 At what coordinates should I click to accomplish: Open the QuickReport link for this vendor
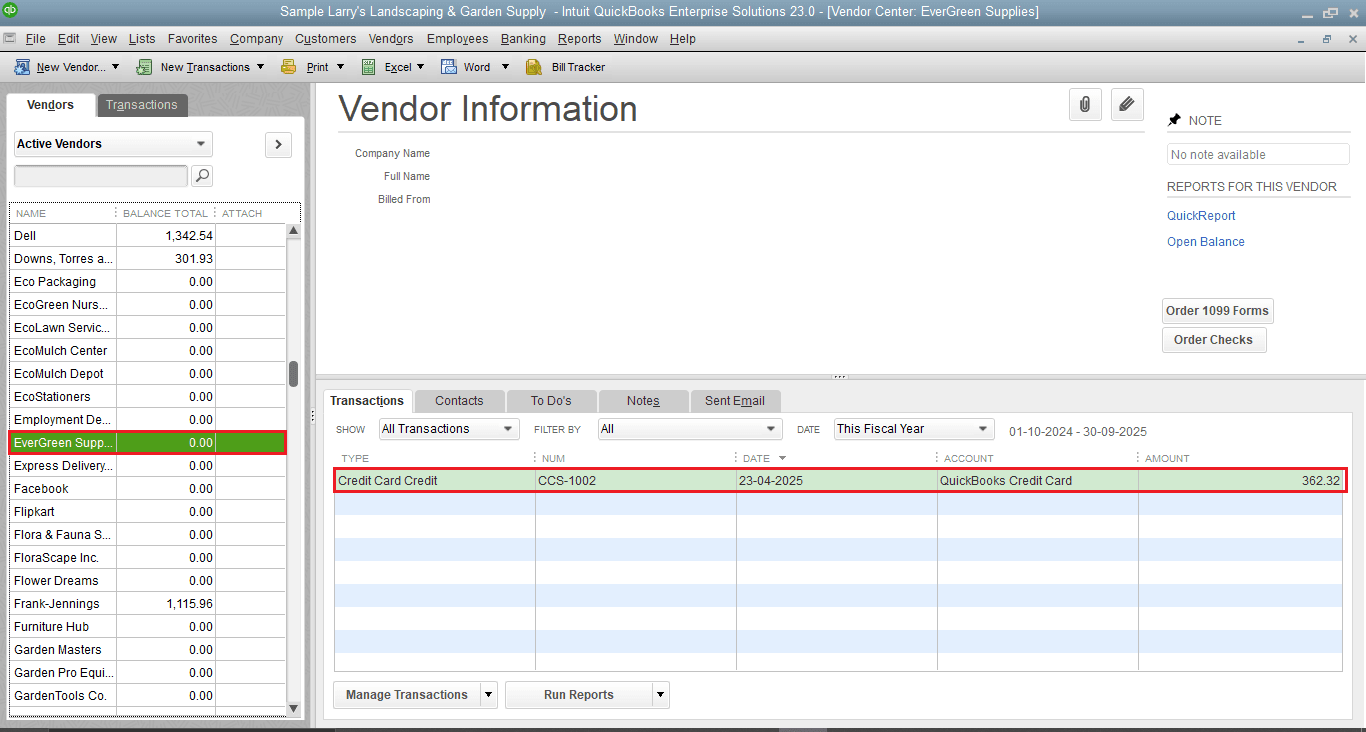[1200, 215]
